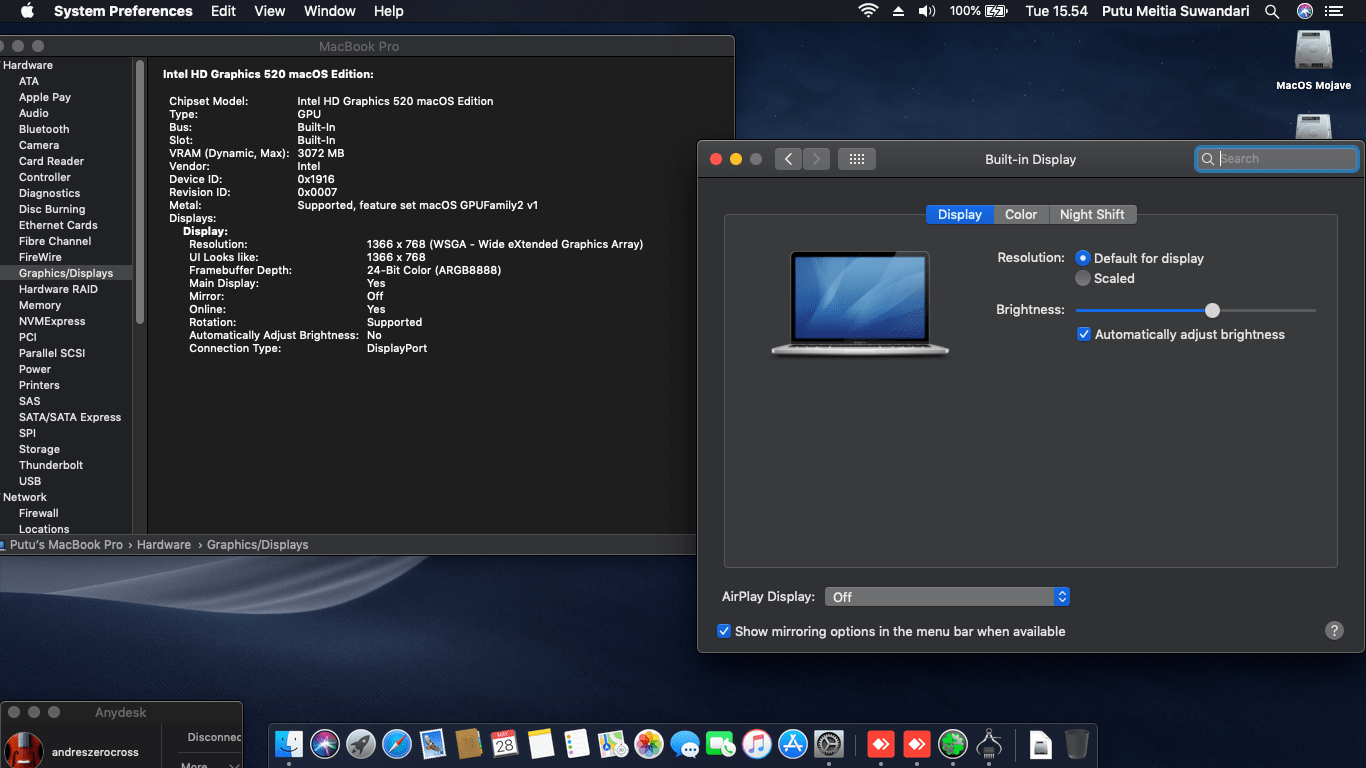This screenshot has height=768, width=1366.
Task: Switch to the Night Shift tab
Action: 1092,214
